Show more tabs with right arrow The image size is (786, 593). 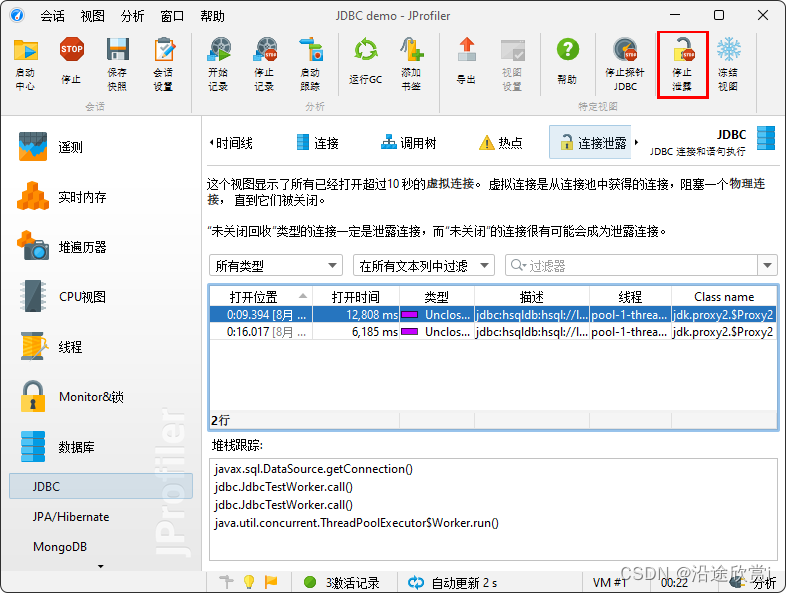point(636,142)
